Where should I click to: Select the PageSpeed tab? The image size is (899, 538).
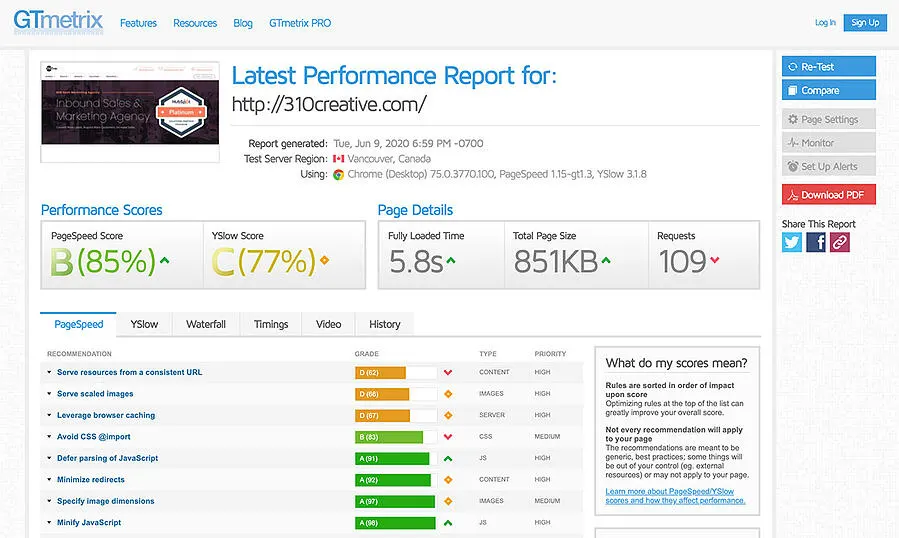point(79,324)
